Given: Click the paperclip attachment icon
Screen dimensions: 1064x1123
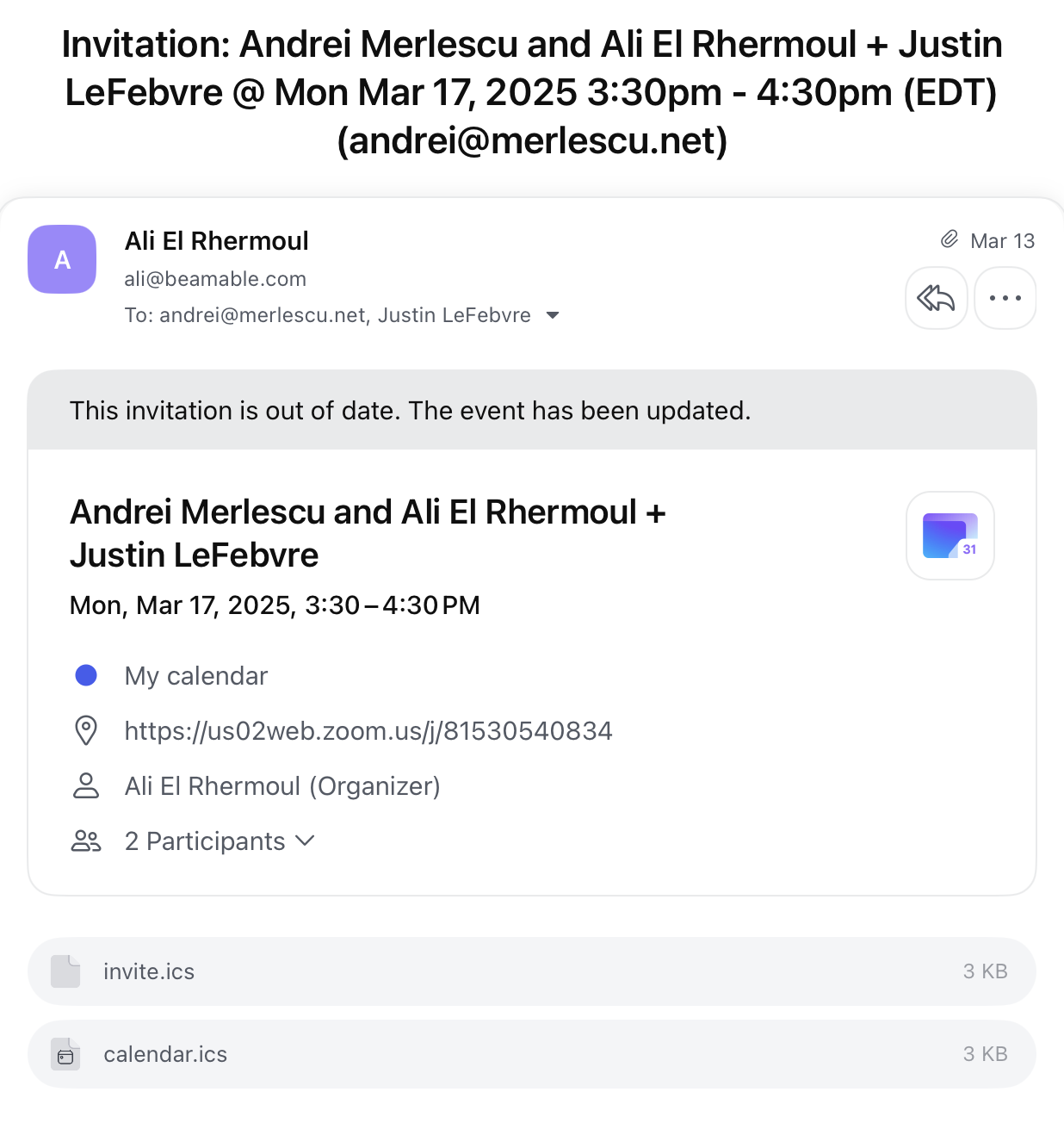Looking at the screenshot, I should click(x=949, y=239).
